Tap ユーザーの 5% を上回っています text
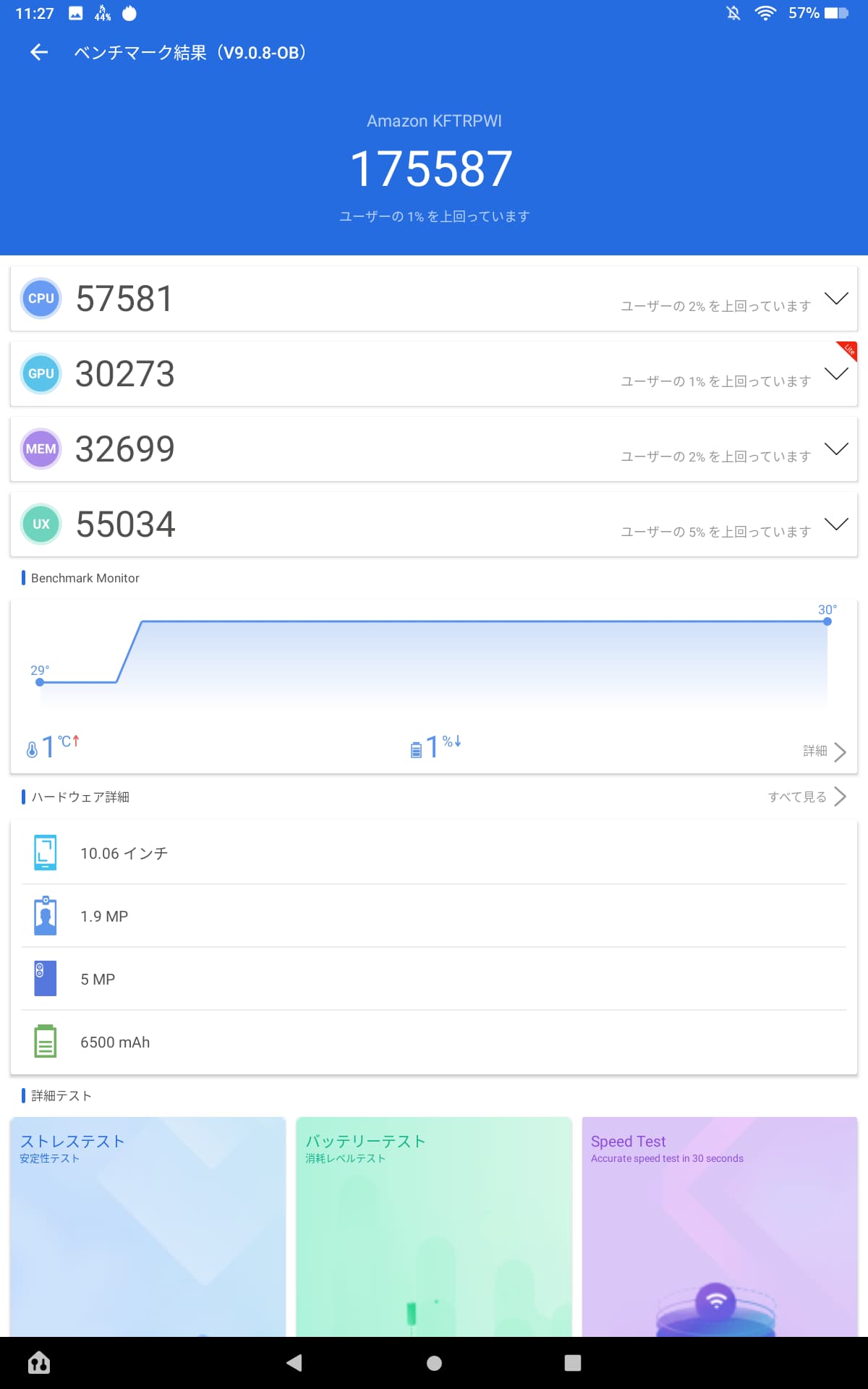This screenshot has height=1389, width=868. pos(715,532)
